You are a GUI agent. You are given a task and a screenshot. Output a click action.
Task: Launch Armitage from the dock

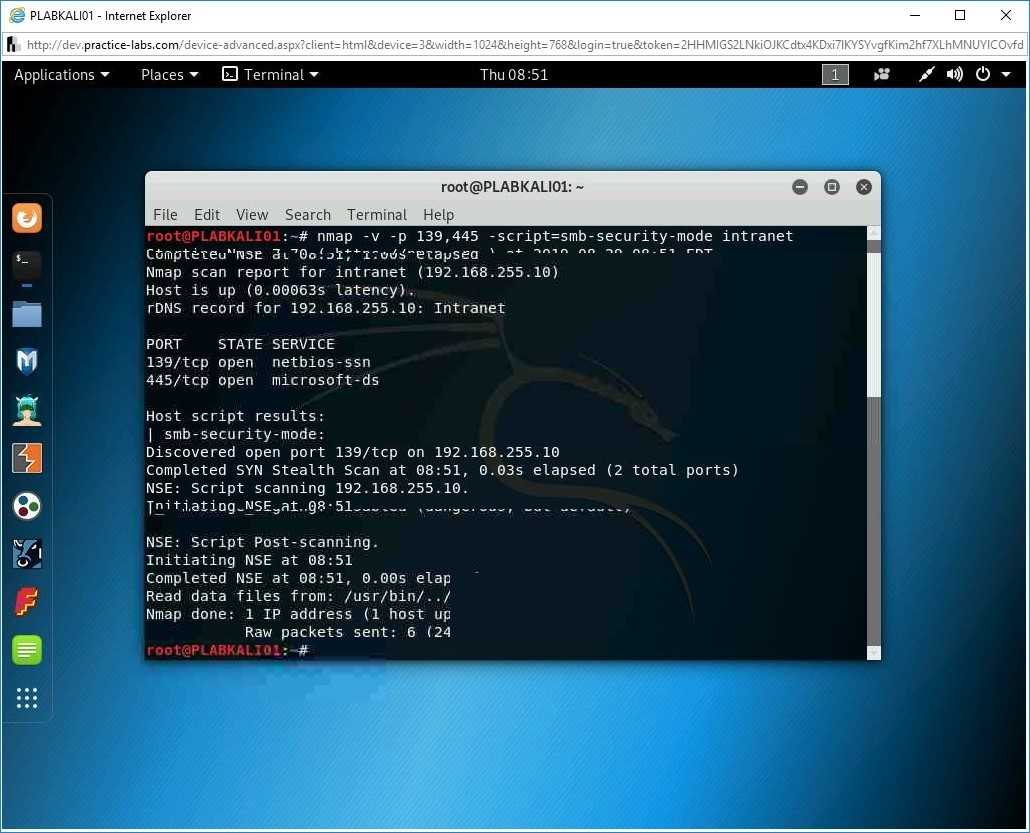point(27,410)
